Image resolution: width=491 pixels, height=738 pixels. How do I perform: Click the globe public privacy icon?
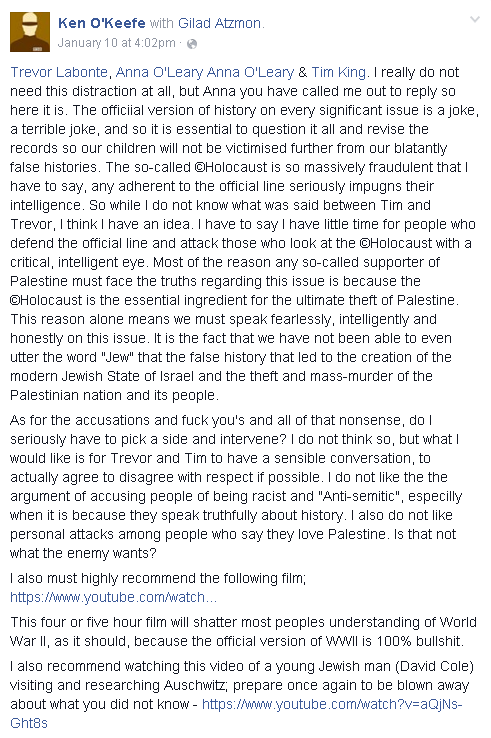[x=192, y=44]
